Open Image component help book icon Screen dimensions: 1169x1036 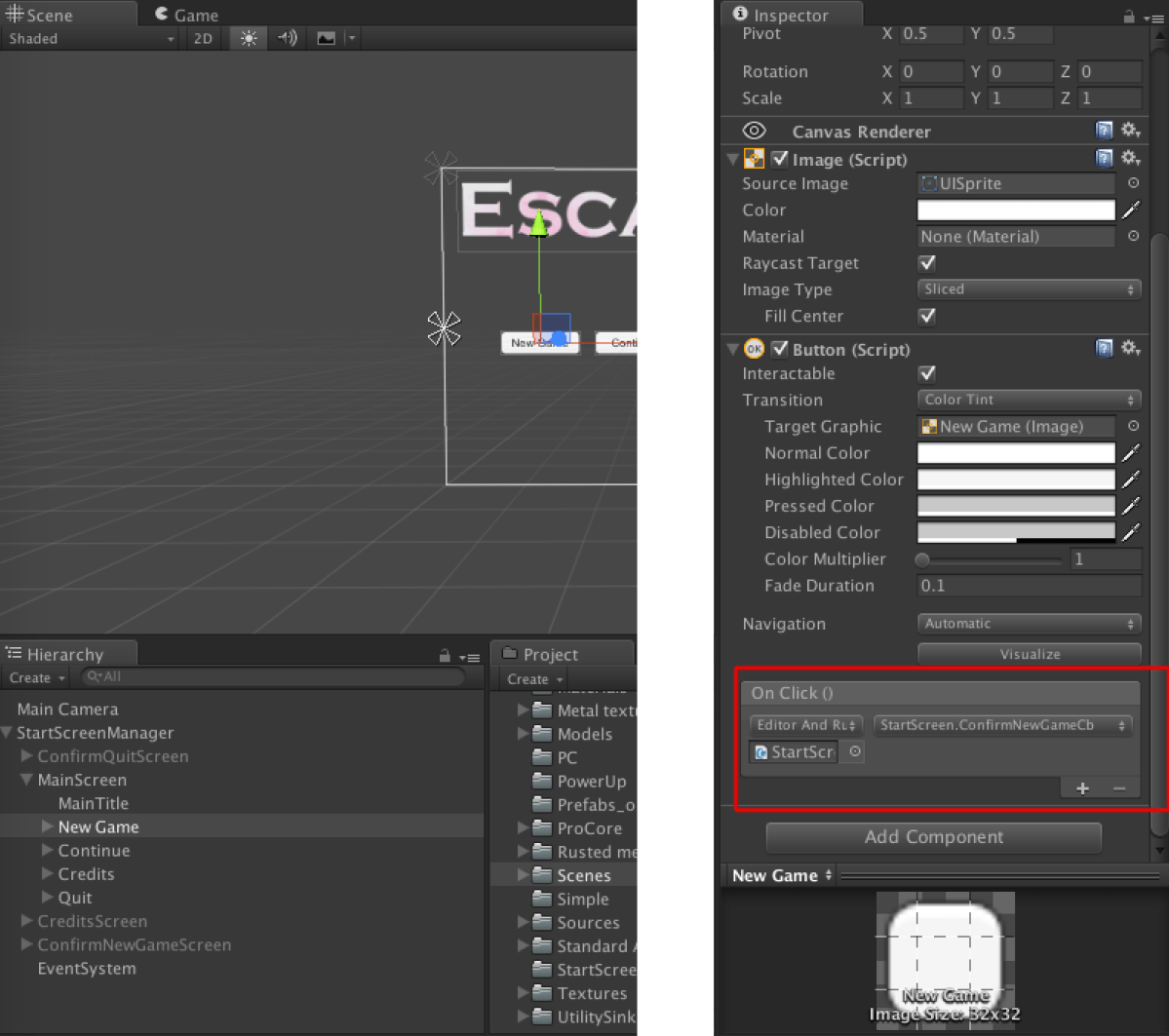click(1104, 158)
